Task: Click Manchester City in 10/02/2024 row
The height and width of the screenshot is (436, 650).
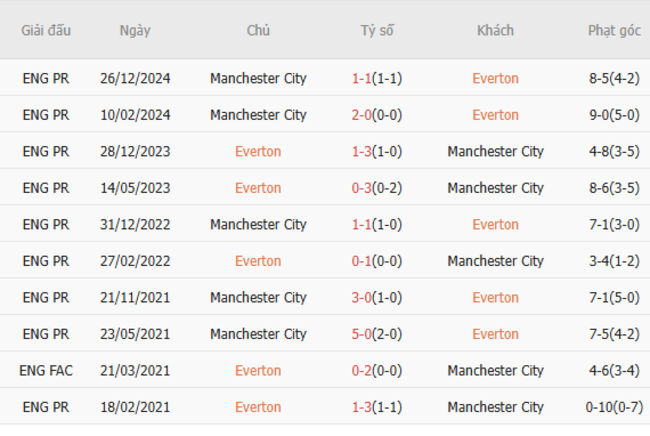Action: pyautogui.click(x=258, y=115)
